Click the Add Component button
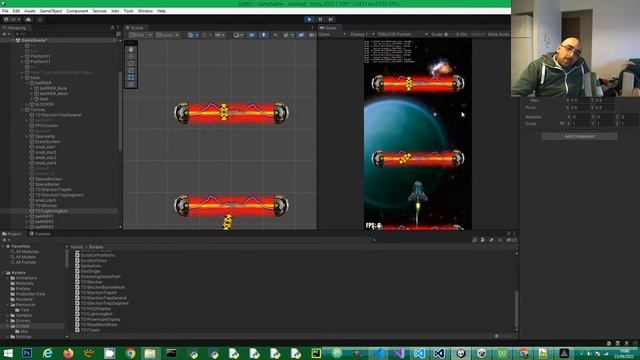640x360 pixels. coord(580,136)
